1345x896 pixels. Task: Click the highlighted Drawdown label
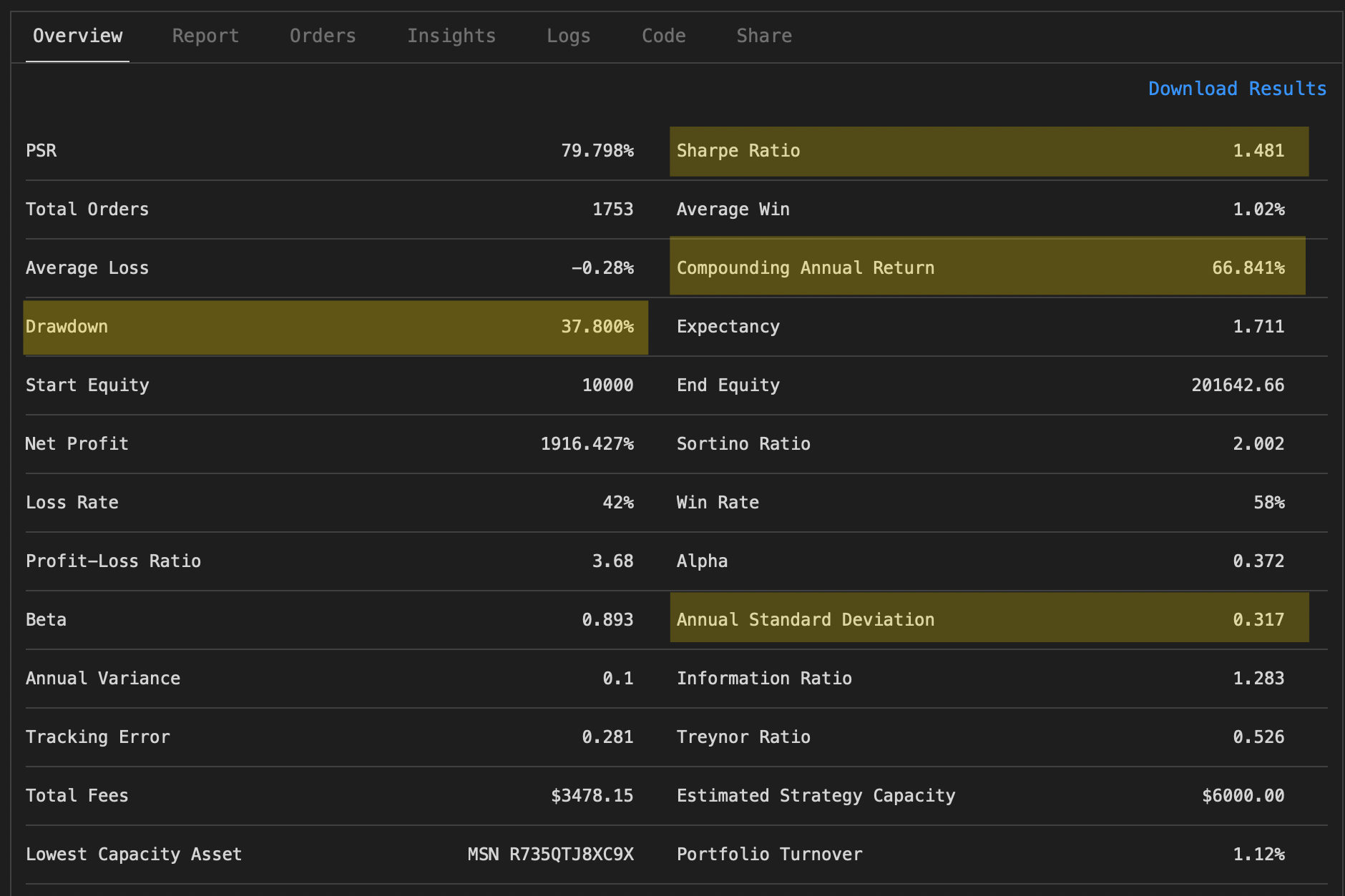click(x=67, y=327)
